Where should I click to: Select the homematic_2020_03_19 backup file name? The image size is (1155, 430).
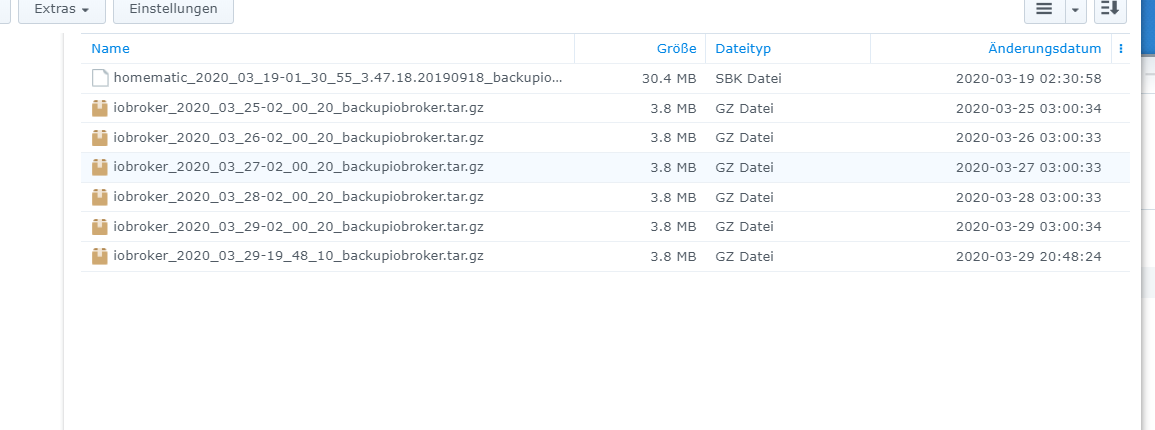pos(338,78)
